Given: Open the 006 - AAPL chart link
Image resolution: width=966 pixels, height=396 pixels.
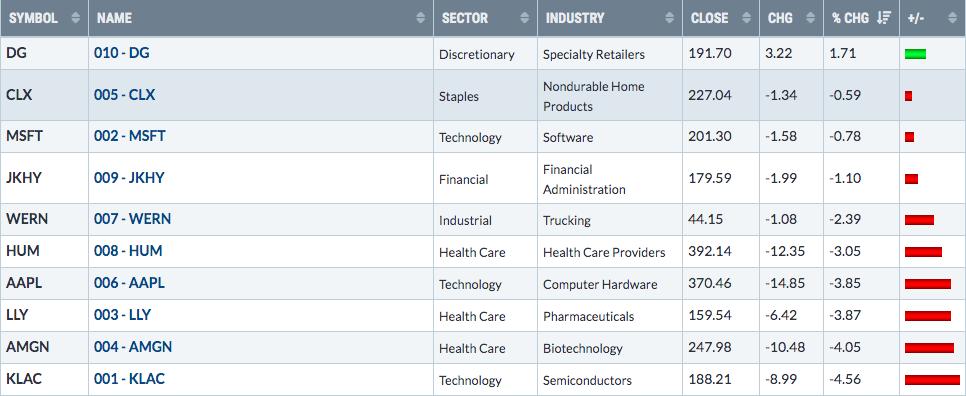Looking at the screenshot, I should (129, 283).
